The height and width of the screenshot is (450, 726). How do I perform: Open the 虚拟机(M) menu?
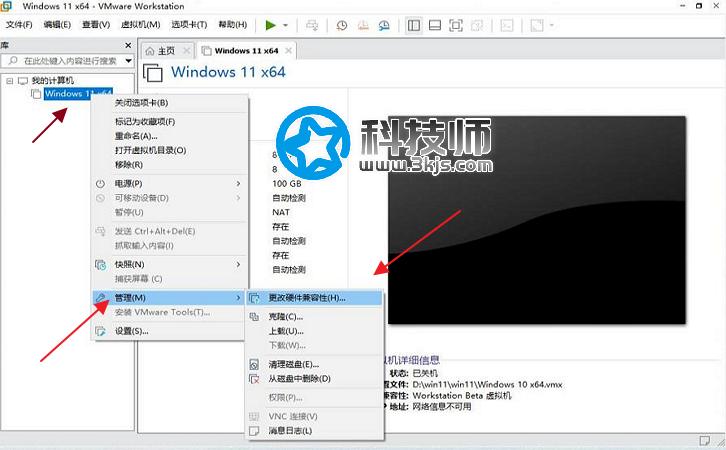pyautogui.click(x=140, y=25)
